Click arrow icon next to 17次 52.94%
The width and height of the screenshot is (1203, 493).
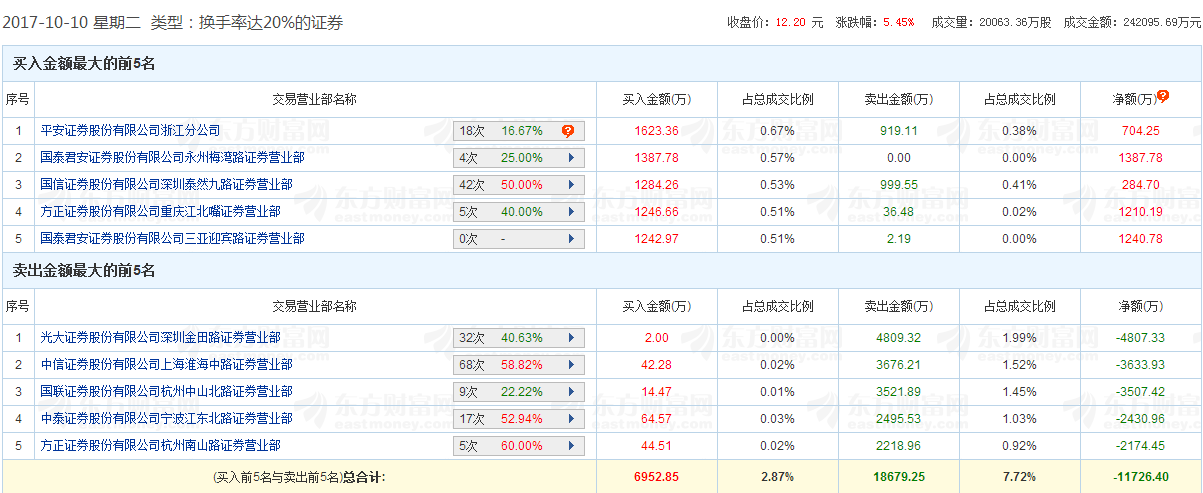[571, 419]
